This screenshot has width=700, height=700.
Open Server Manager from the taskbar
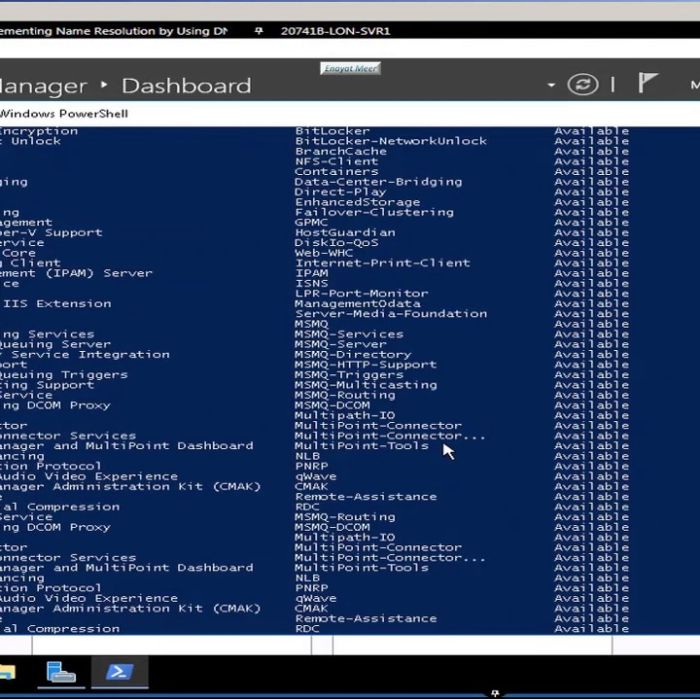(x=61, y=672)
